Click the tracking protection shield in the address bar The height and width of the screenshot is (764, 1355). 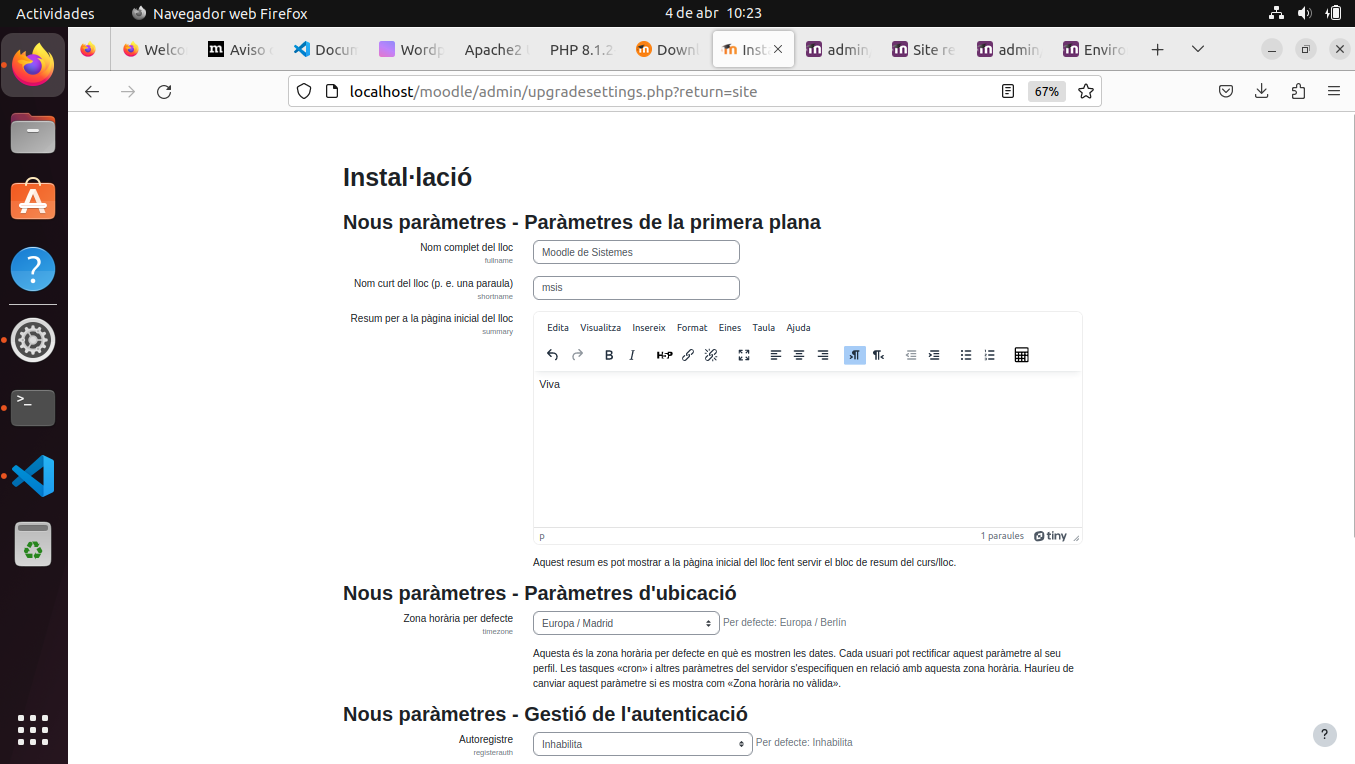[x=303, y=91]
